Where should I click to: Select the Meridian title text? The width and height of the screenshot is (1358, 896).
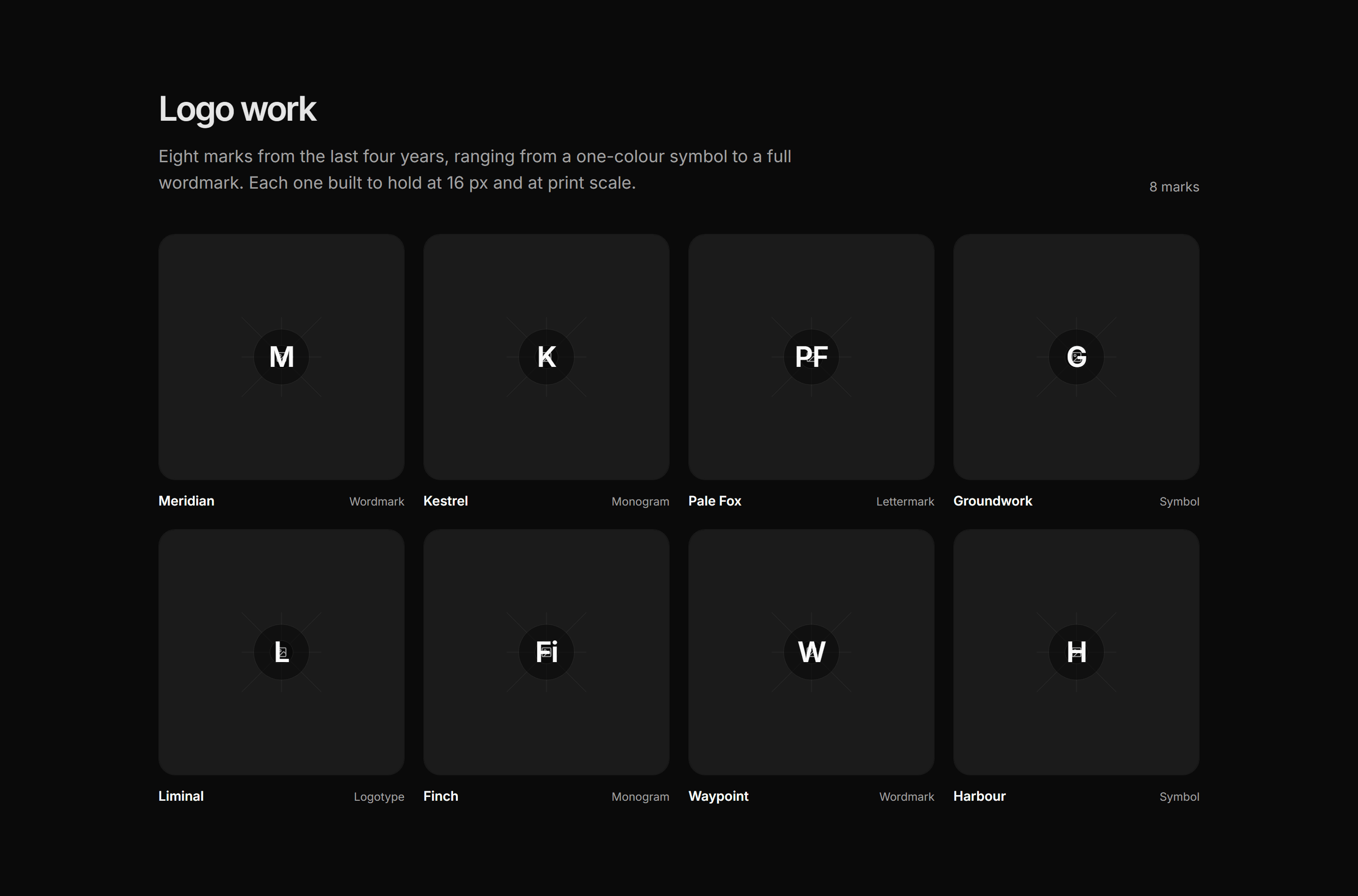point(186,501)
